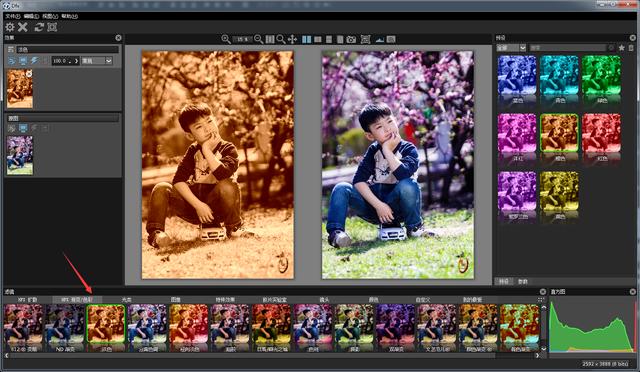Select the original image thumbnail in mask panel
The height and width of the screenshot is (372, 640).
(20, 156)
